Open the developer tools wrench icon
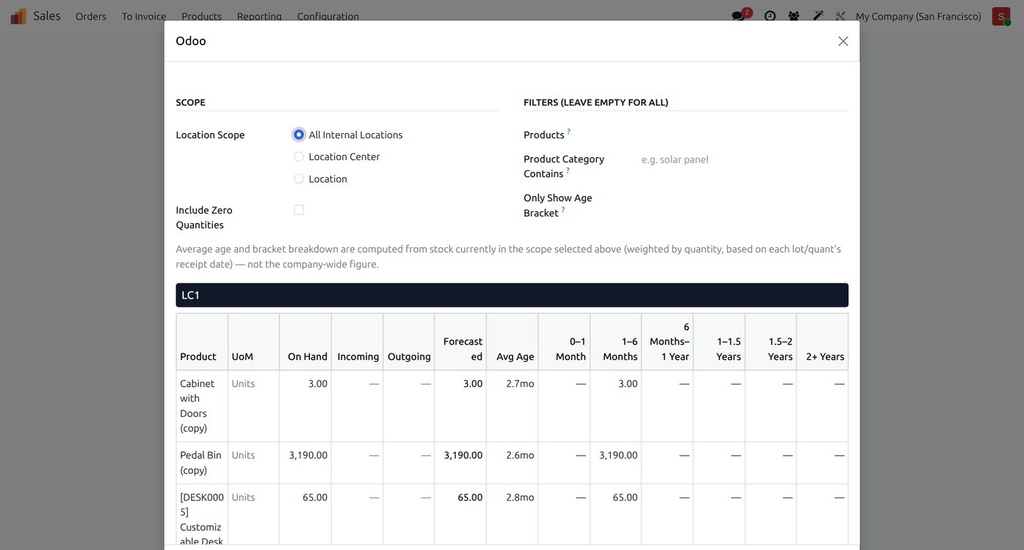This screenshot has width=1024, height=550. (840, 16)
